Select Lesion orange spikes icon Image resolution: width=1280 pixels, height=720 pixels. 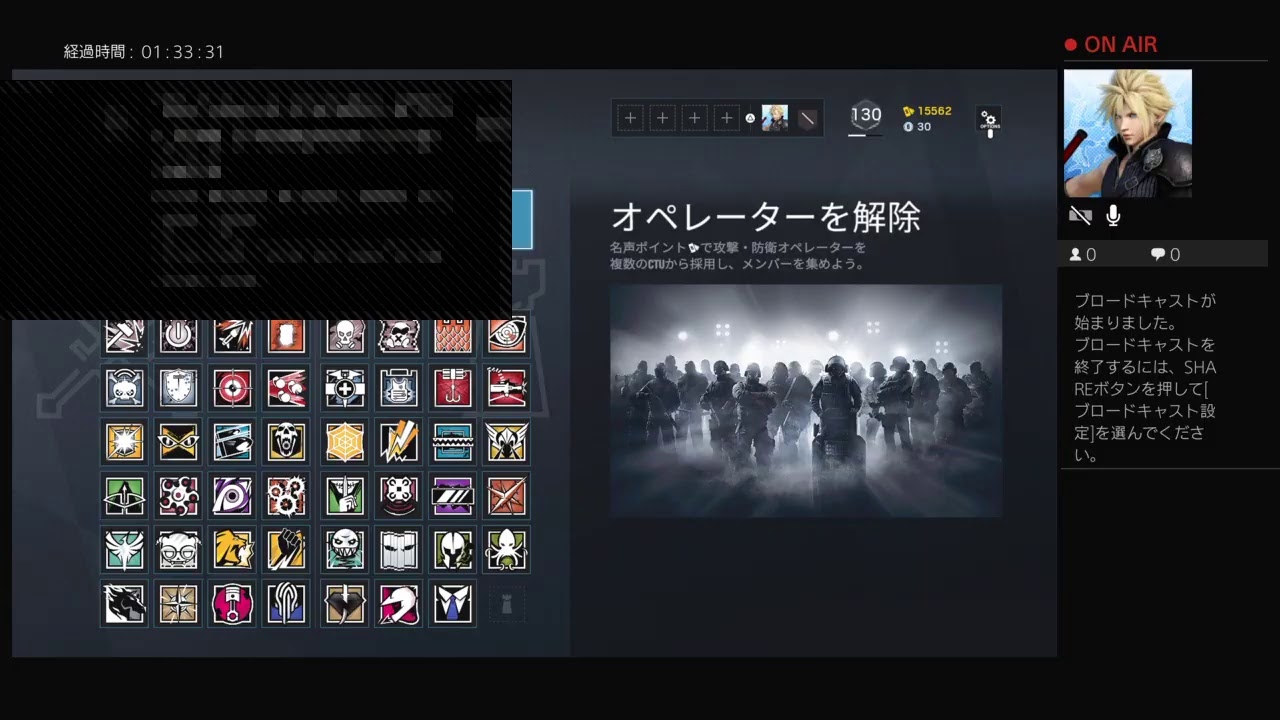507,496
